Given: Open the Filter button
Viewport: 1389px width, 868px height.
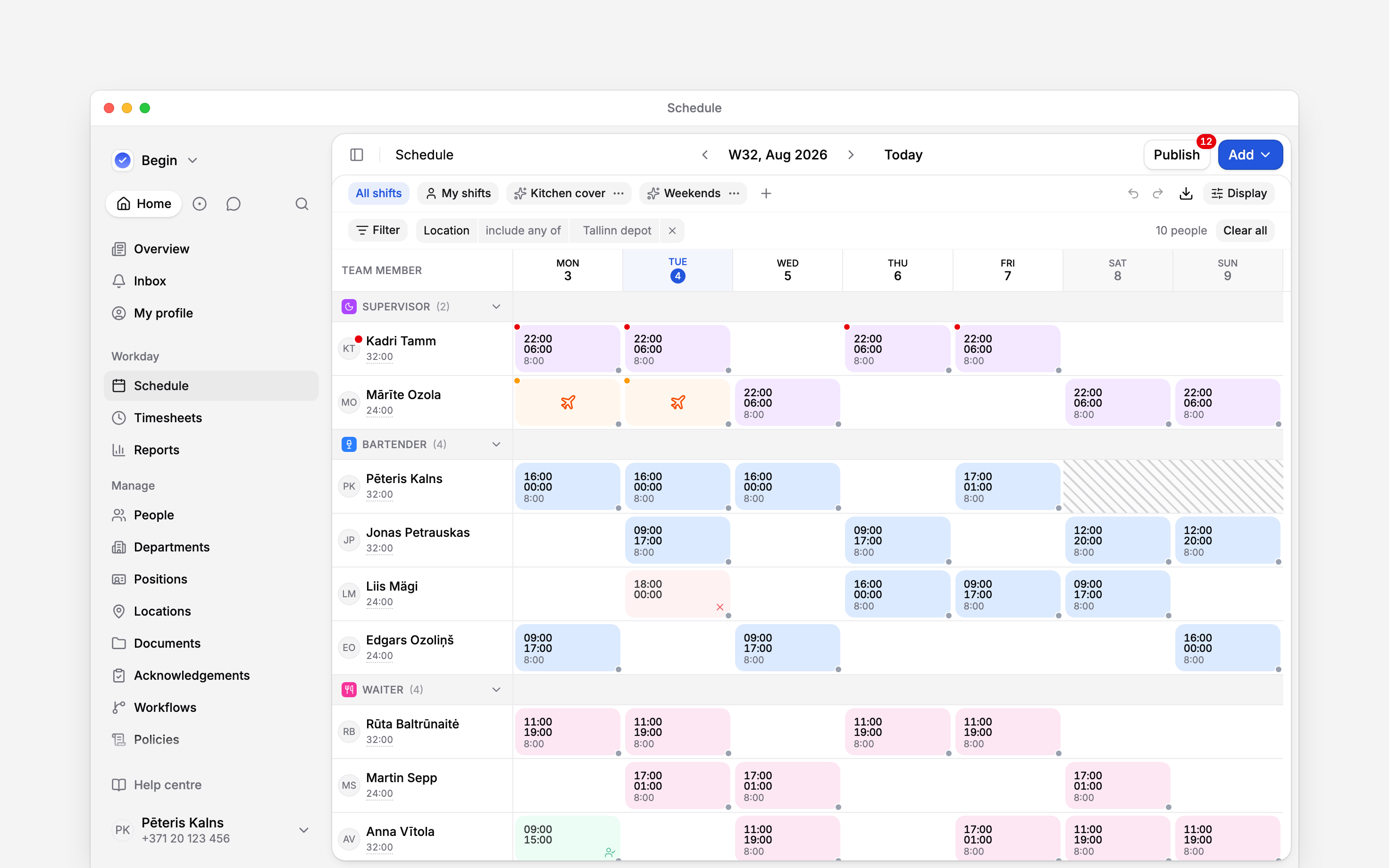Looking at the screenshot, I should 377,230.
